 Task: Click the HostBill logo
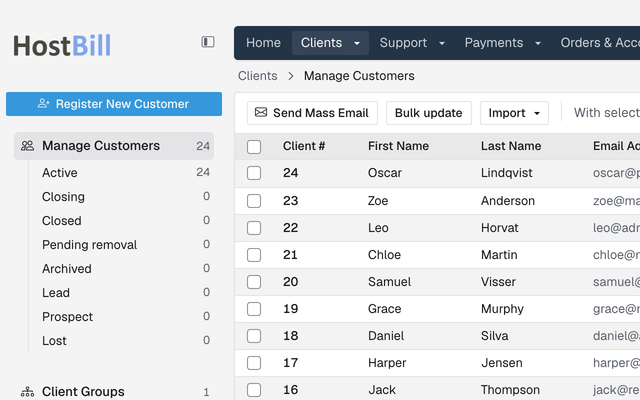(62, 45)
